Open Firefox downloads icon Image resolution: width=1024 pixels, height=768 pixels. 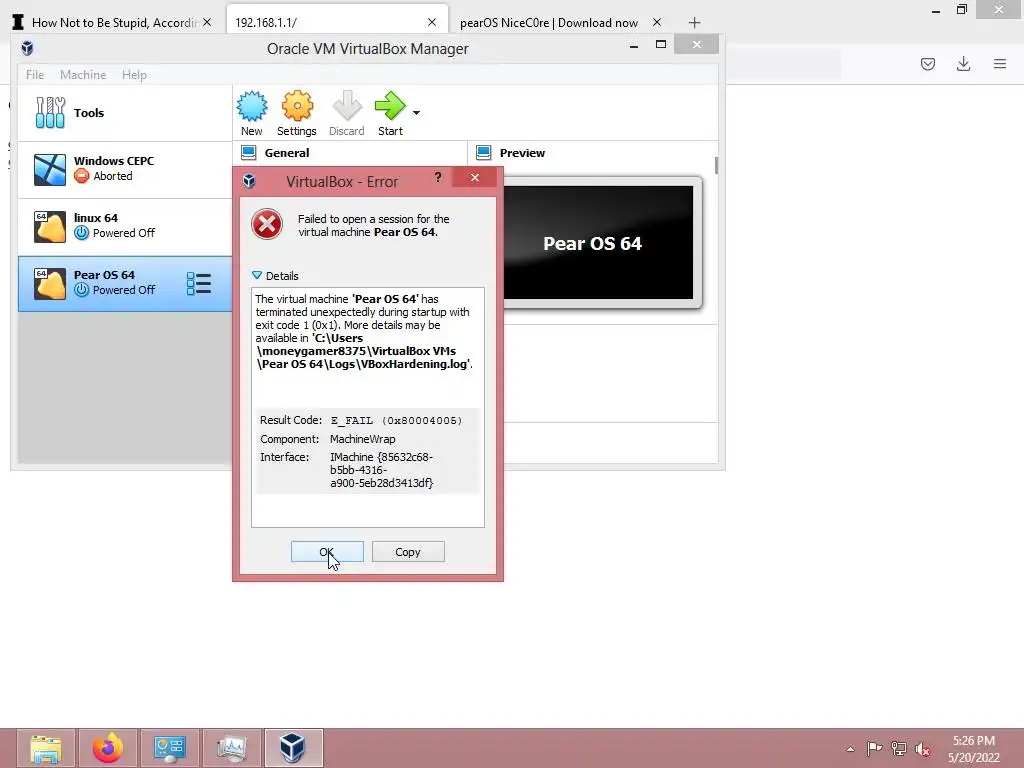[x=963, y=64]
